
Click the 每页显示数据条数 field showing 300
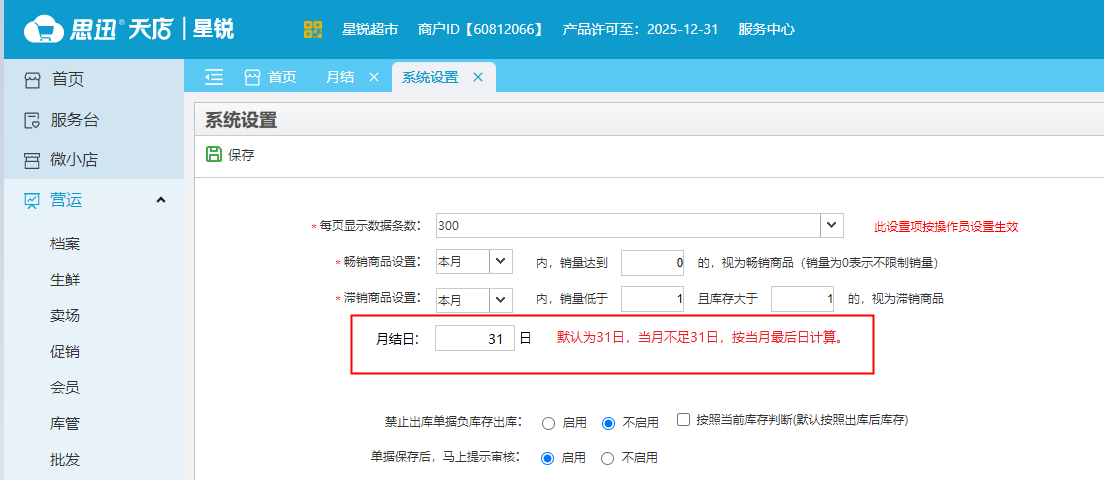coord(628,225)
